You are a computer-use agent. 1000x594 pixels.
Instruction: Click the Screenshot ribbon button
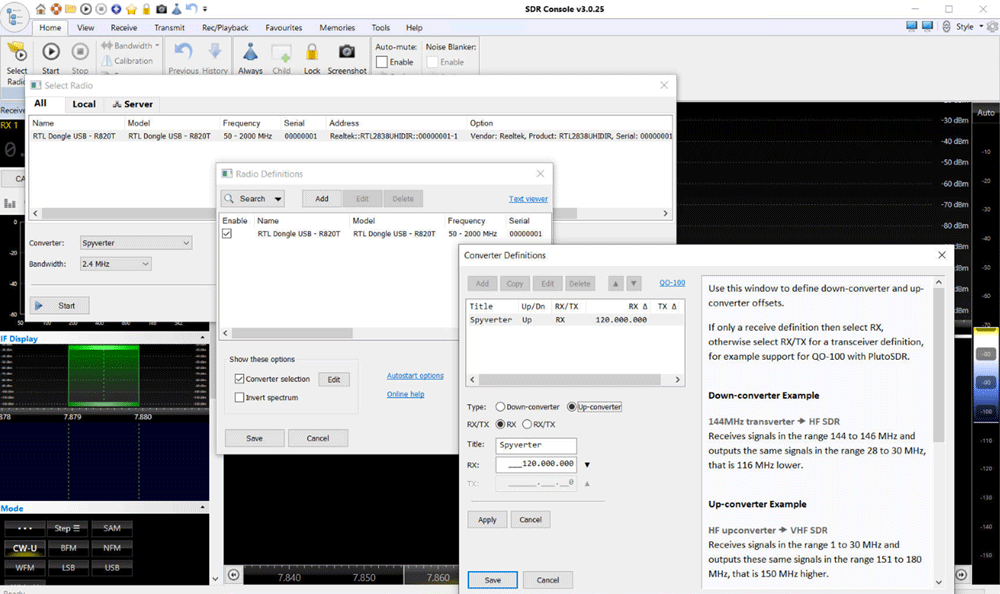(347, 58)
